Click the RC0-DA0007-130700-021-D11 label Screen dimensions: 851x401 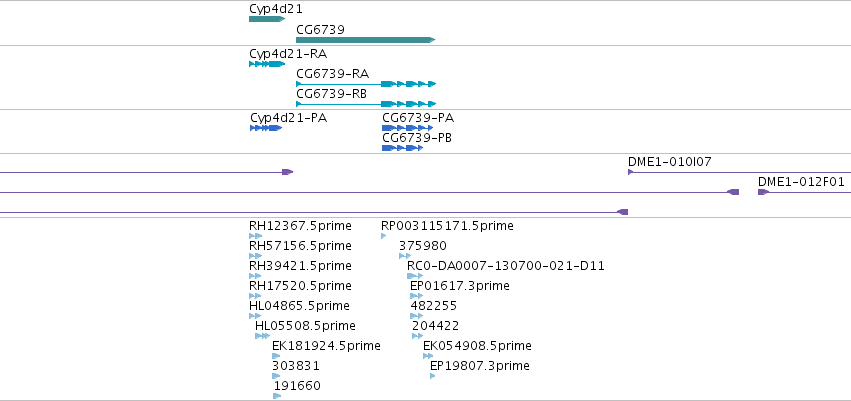(x=506, y=266)
